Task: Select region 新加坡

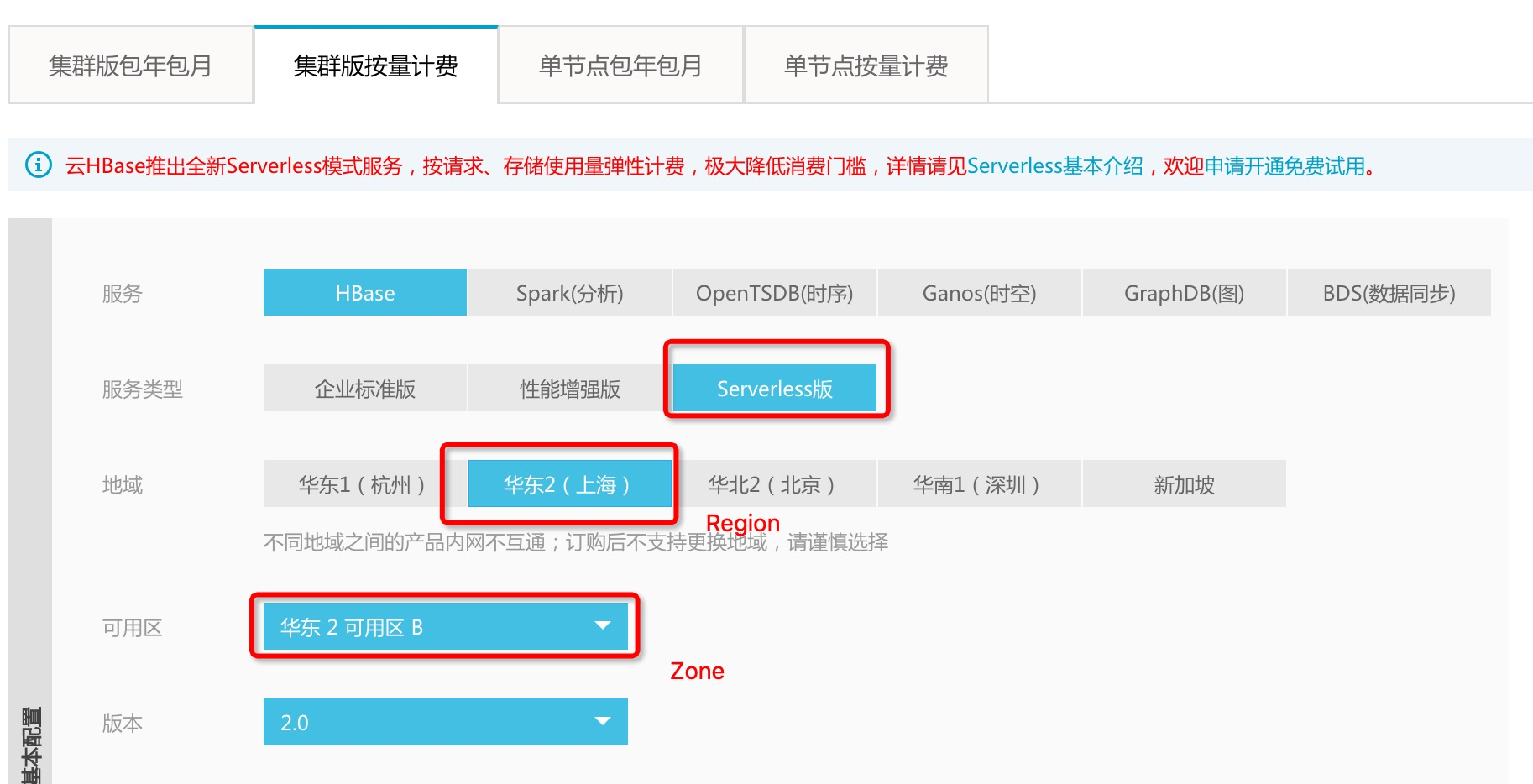Action: coord(1185,483)
